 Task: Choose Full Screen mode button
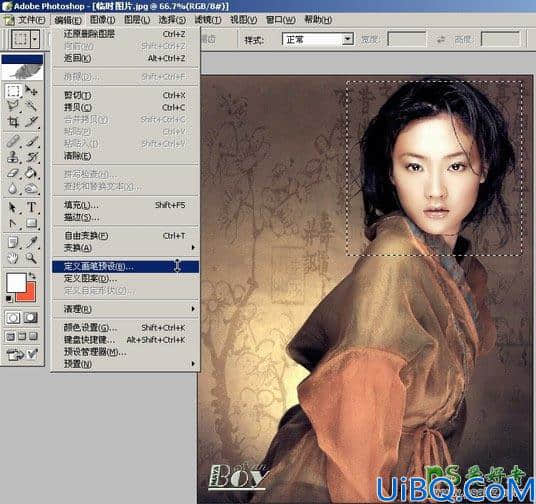coord(34,336)
